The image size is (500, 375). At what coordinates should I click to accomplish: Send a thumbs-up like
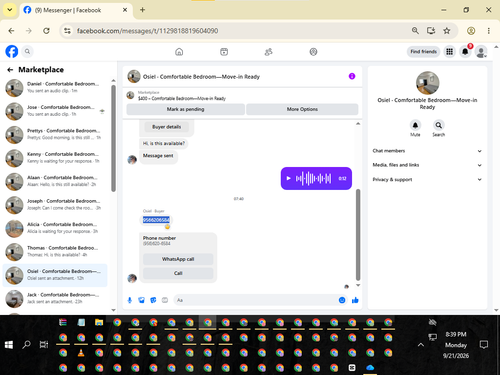[x=355, y=300]
